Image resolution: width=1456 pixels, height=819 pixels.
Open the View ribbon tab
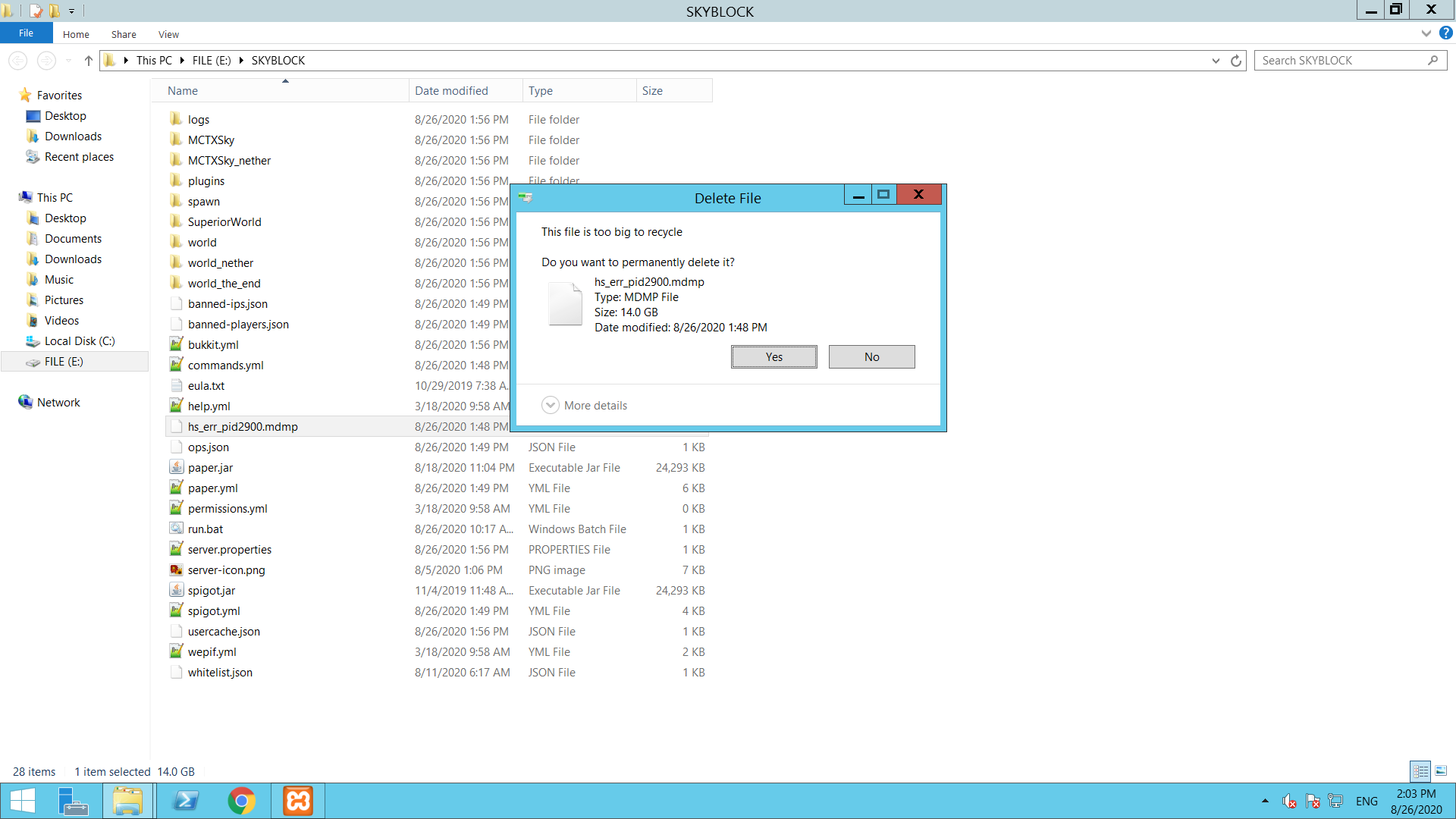point(168,35)
